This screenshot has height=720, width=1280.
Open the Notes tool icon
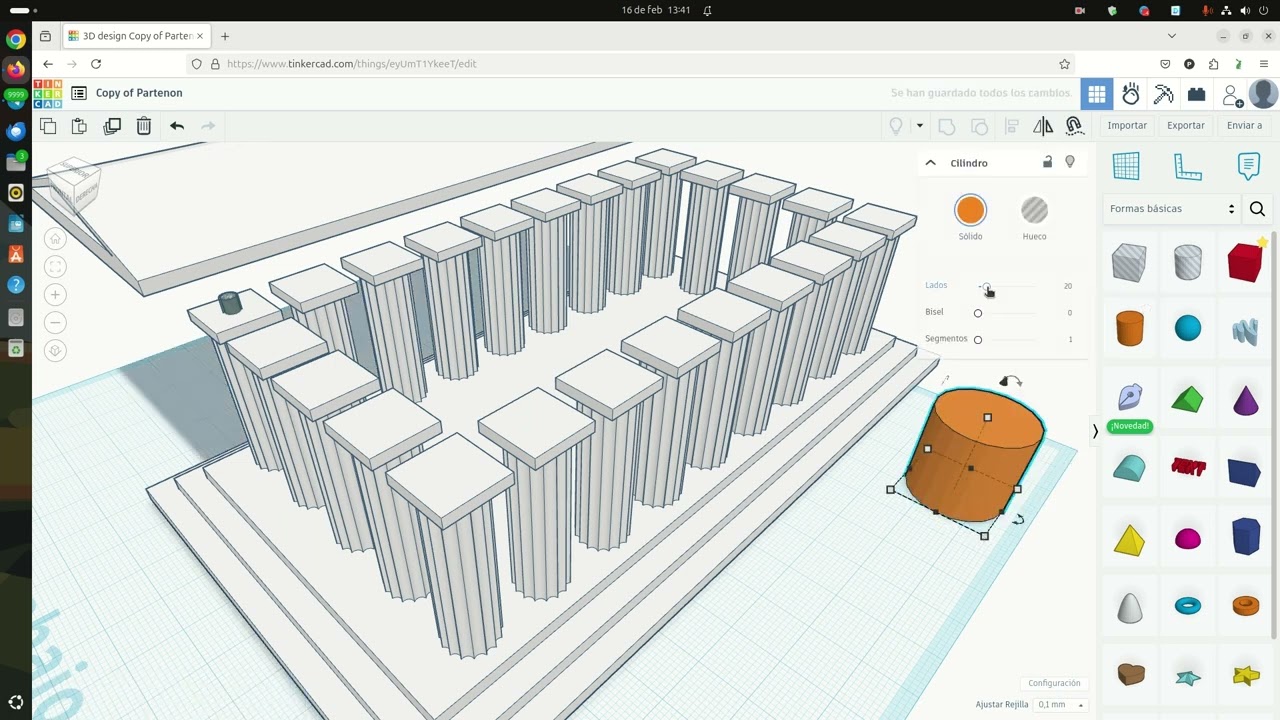point(1248,166)
